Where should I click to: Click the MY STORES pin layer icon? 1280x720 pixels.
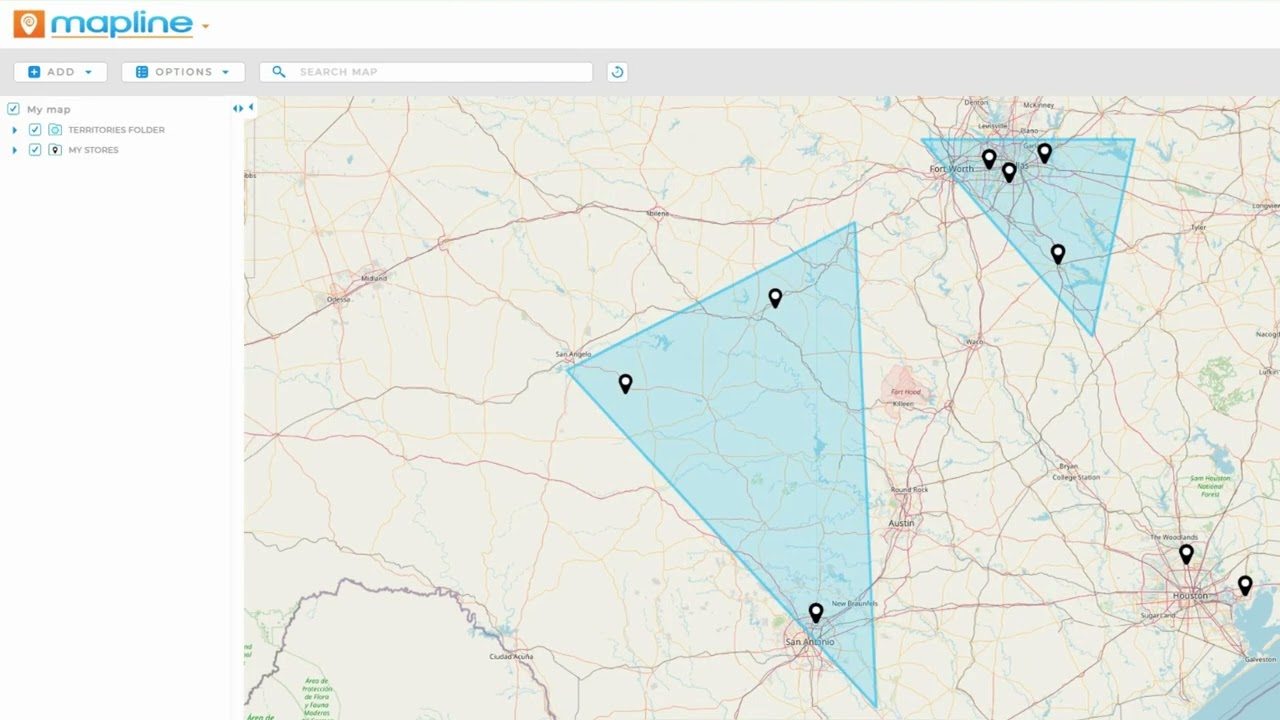click(x=55, y=150)
